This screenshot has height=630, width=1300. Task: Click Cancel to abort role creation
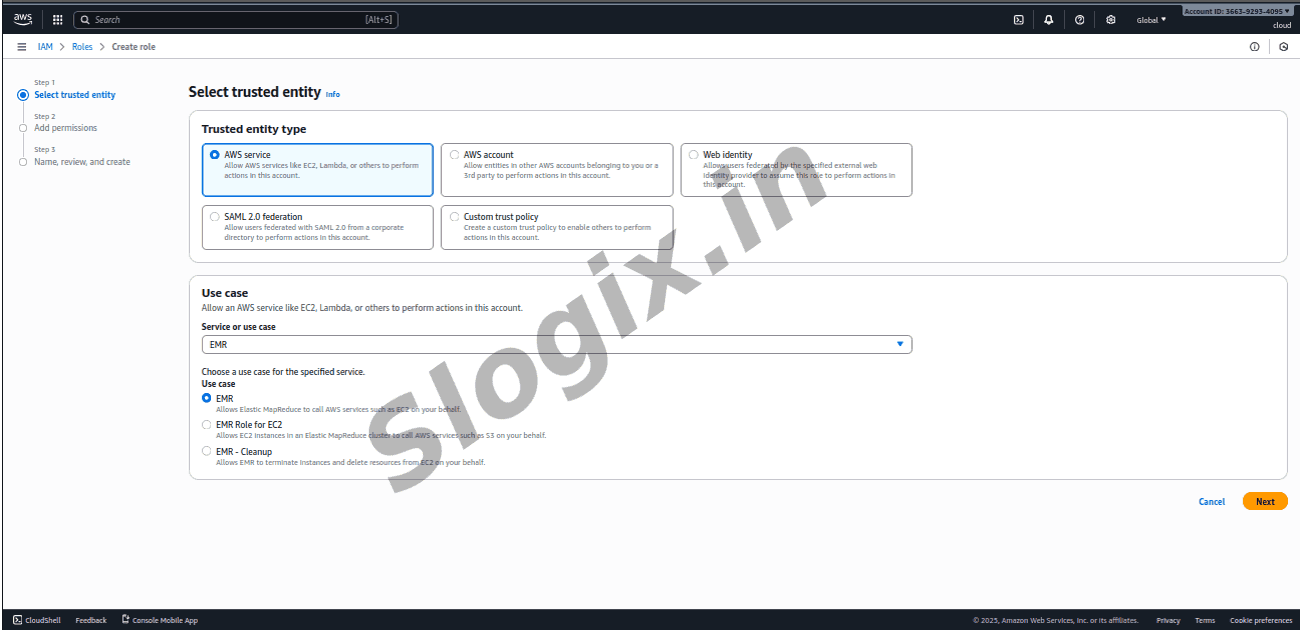click(x=1211, y=501)
